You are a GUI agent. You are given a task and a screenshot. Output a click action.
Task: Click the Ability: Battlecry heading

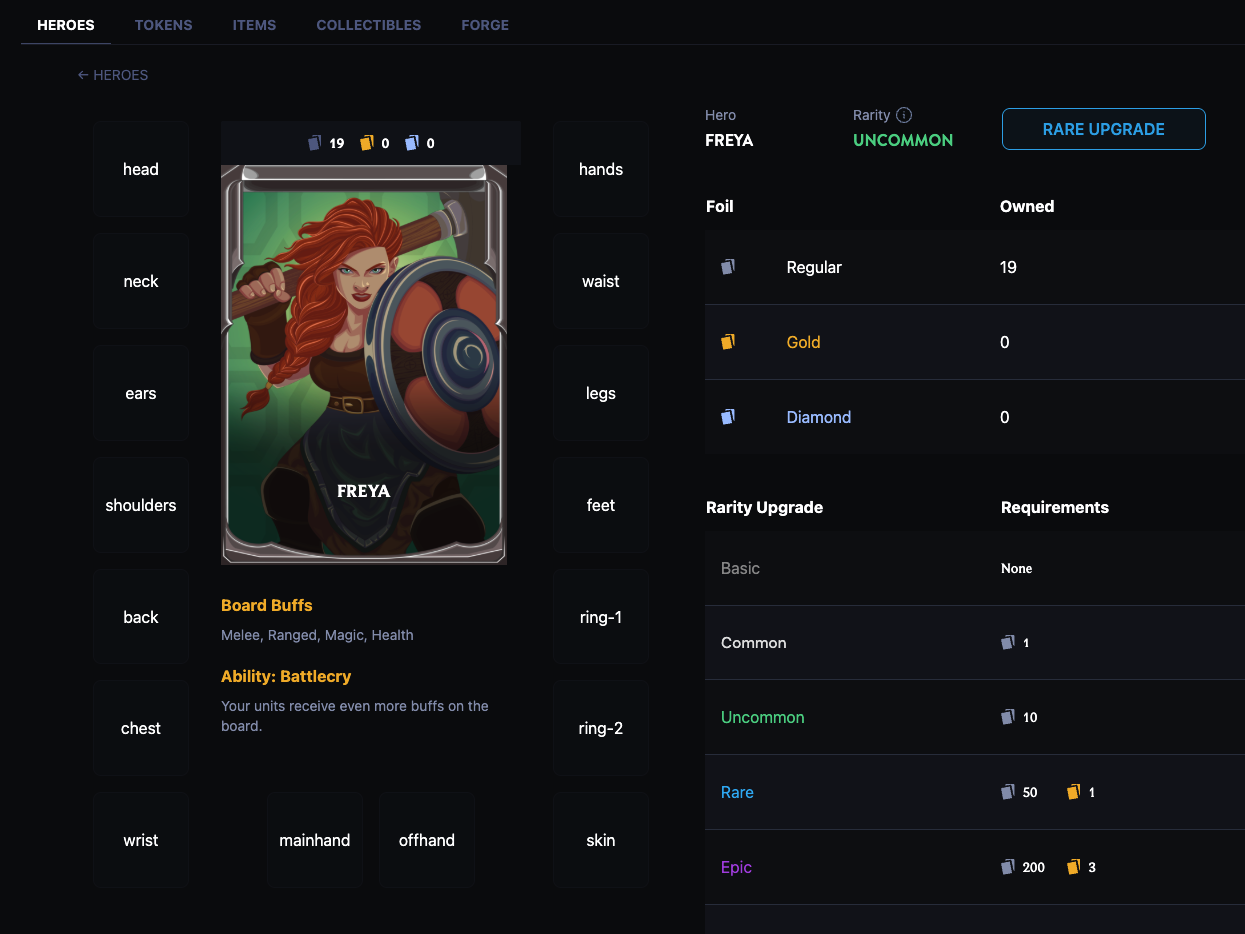[x=286, y=676]
